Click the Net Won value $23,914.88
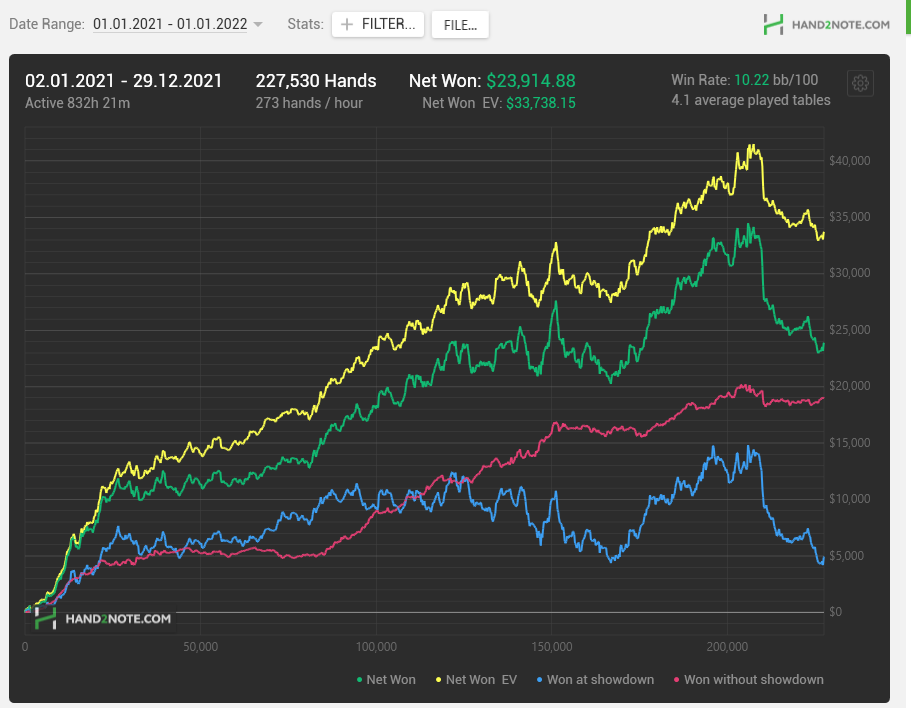This screenshot has width=911, height=708. tap(531, 81)
